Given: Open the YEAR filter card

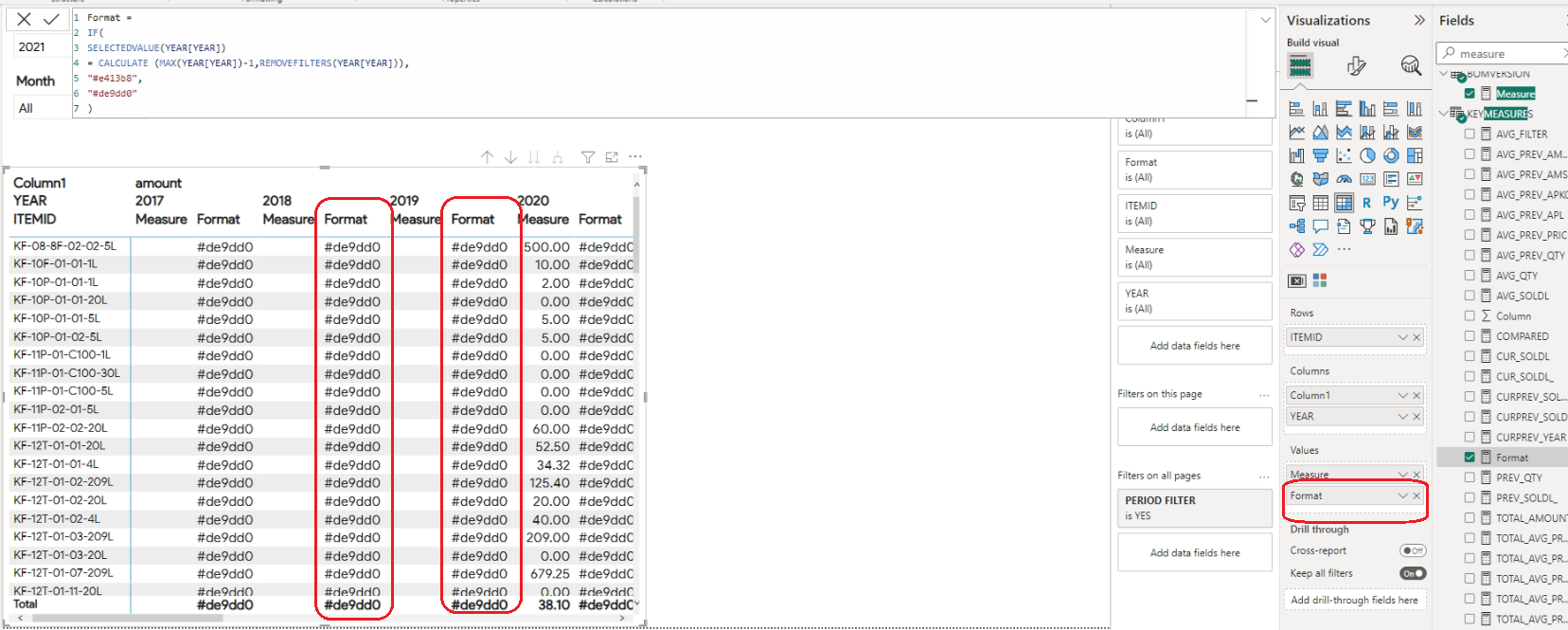Looking at the screenshot, I should [x=1195, y=301].
